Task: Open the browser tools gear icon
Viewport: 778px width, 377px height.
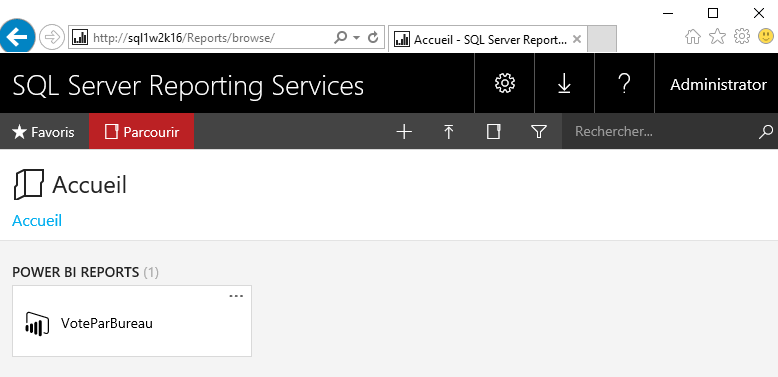Action: (x=741, y=36)
